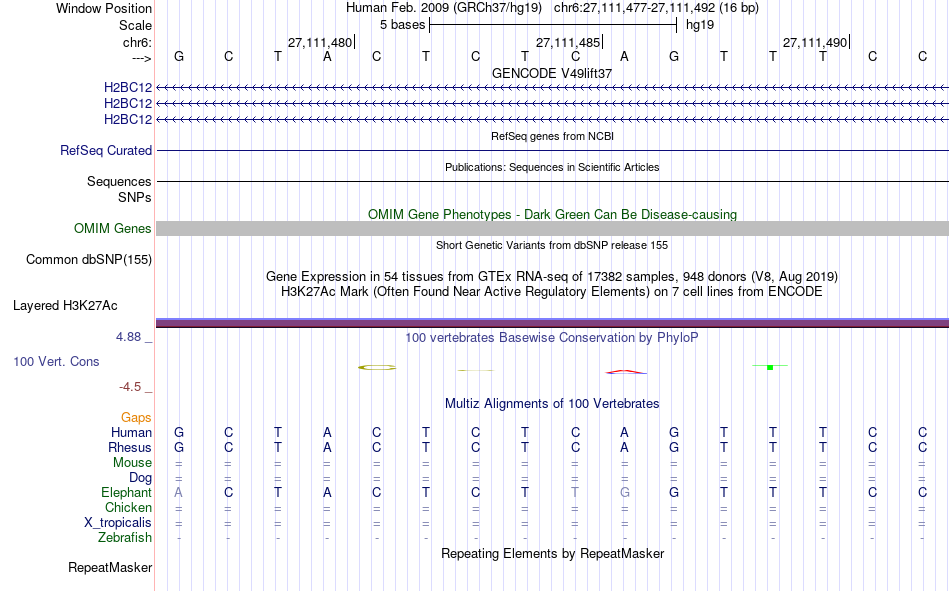Open the RefSeq Curated track label
950x591 pixels.
106,150
